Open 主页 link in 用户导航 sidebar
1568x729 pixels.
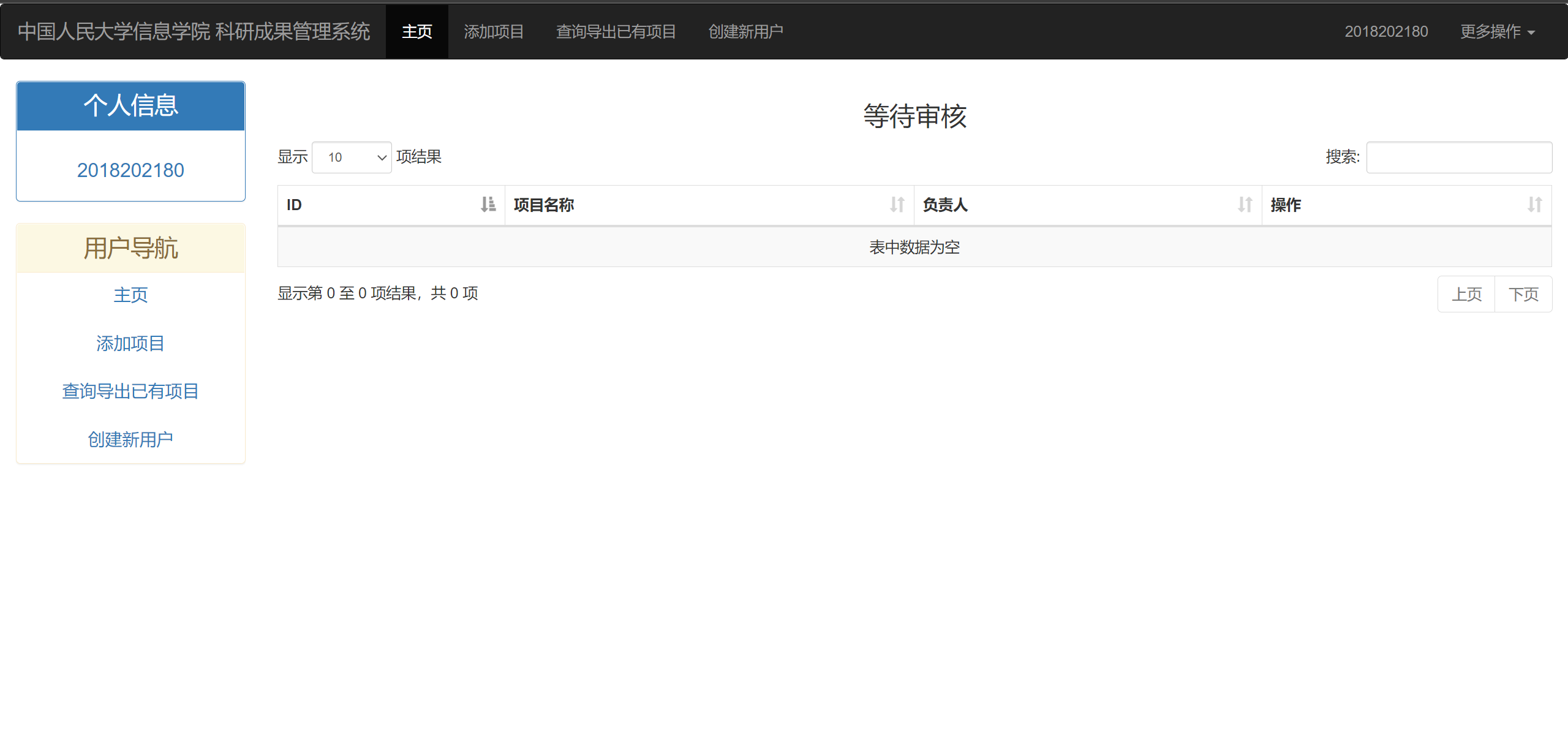pyautogui.click(x=130, y=295)
